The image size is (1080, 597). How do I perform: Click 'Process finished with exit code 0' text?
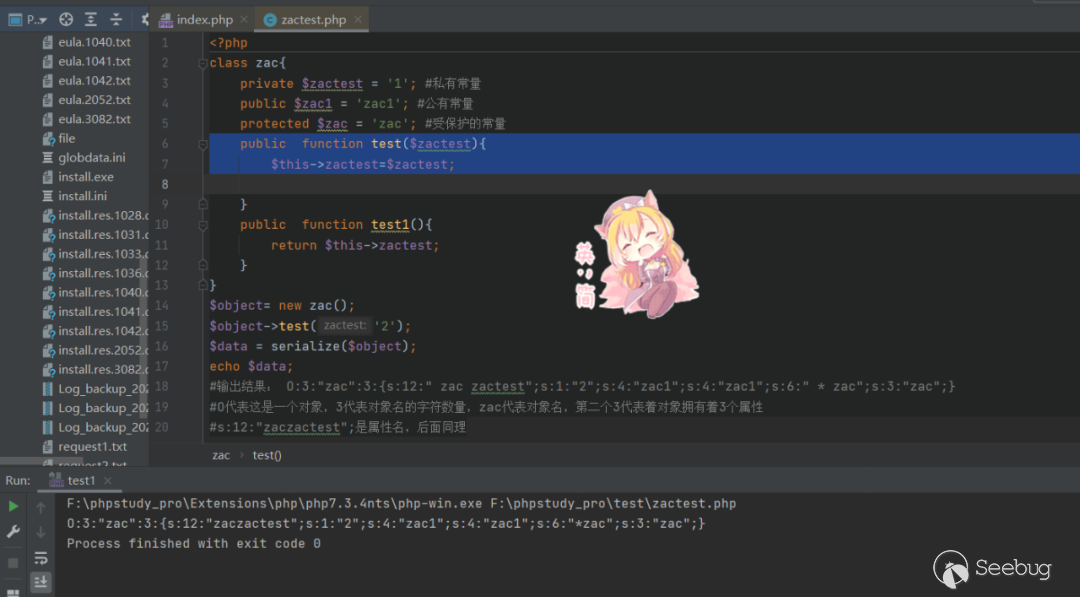pos(194,544)
